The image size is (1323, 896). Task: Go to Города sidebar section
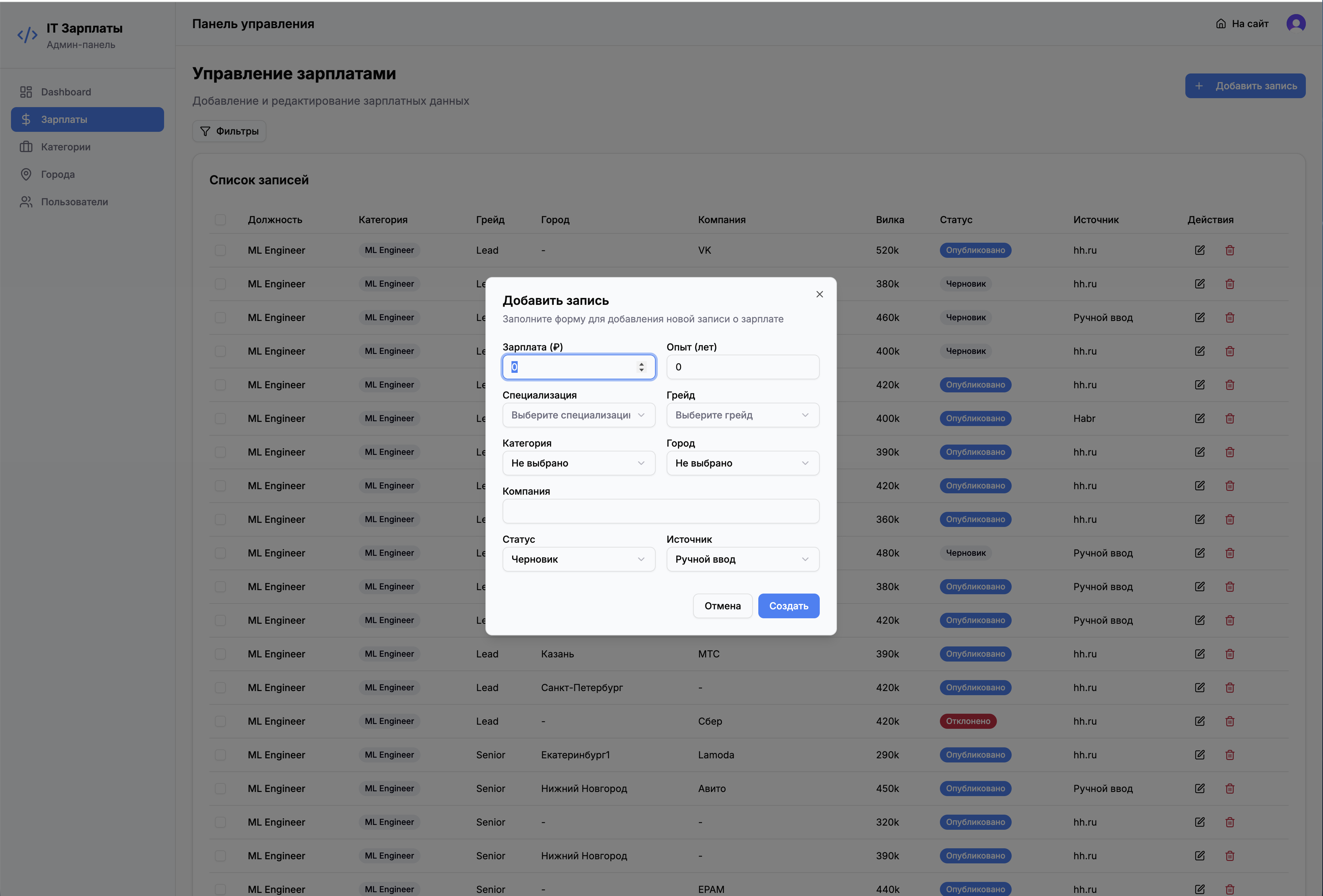[x=57, y=174]
